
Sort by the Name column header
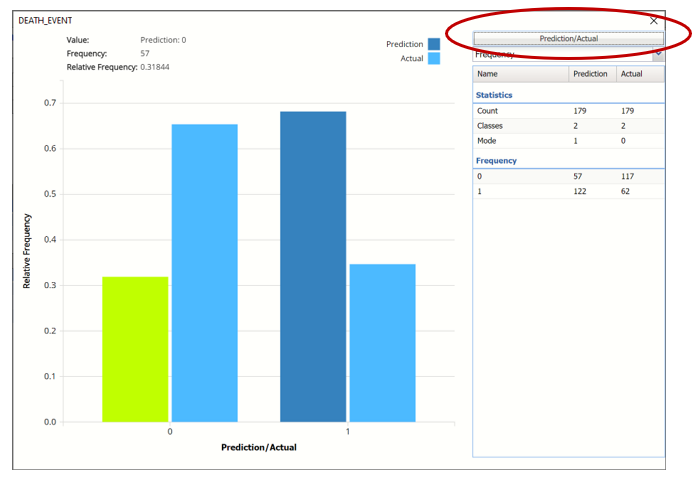click(x=520, y=74)
